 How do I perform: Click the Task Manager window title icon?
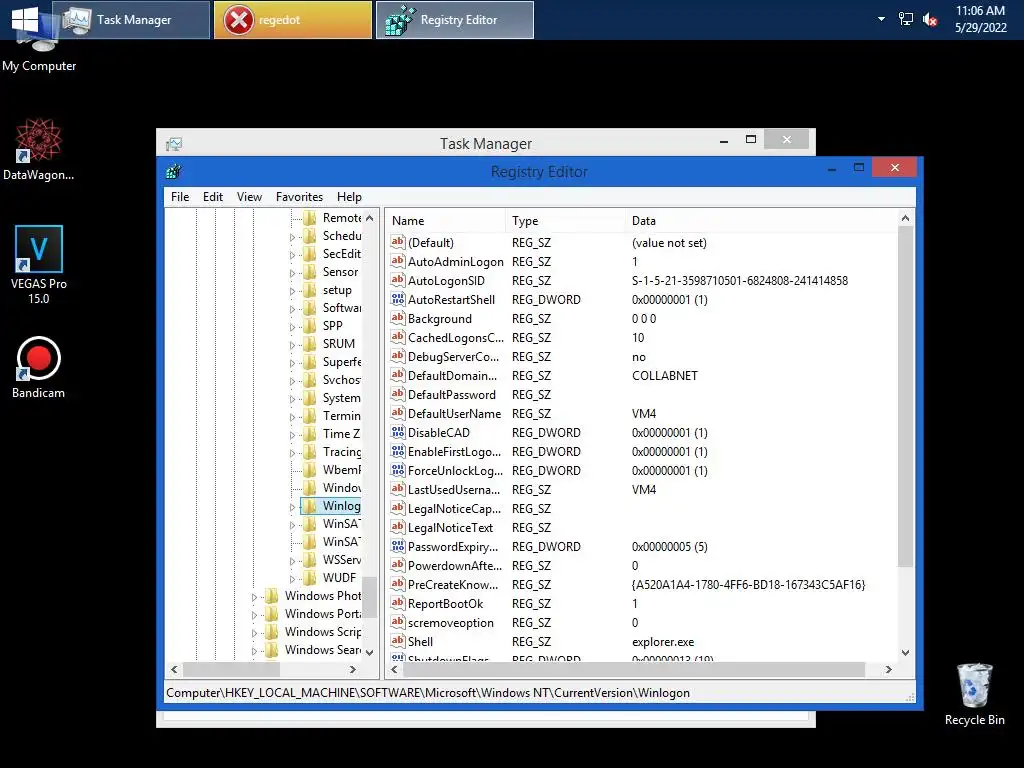coord(174,144)
